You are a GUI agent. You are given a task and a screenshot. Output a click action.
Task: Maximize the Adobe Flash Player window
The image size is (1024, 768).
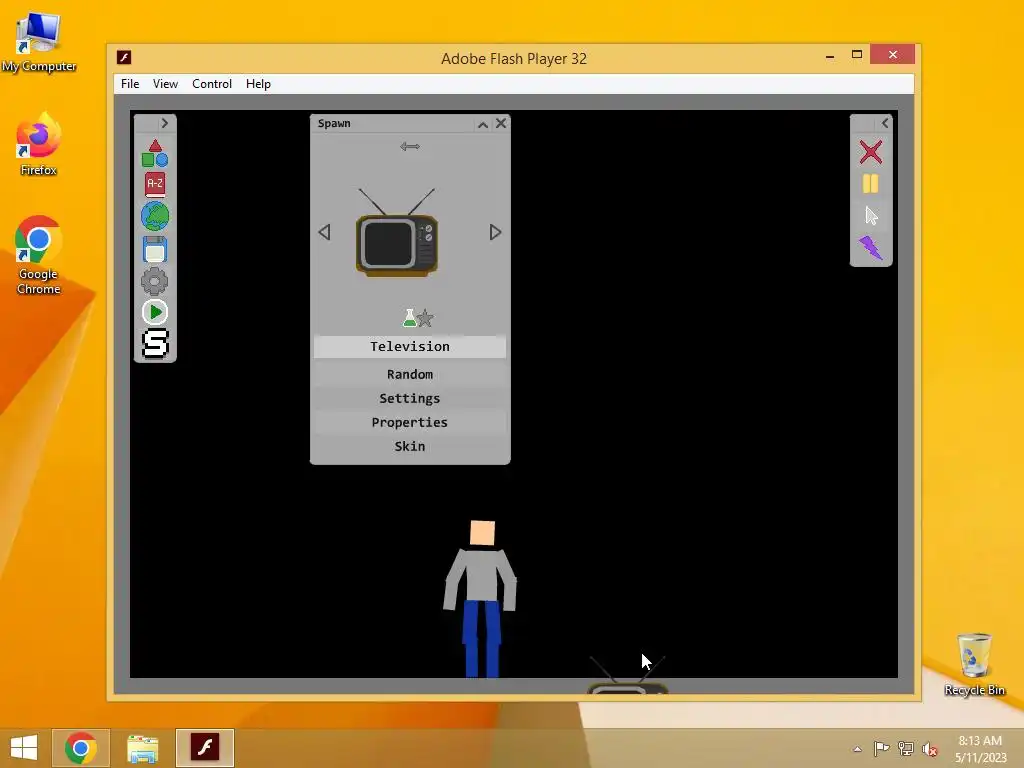click(857, 55)
